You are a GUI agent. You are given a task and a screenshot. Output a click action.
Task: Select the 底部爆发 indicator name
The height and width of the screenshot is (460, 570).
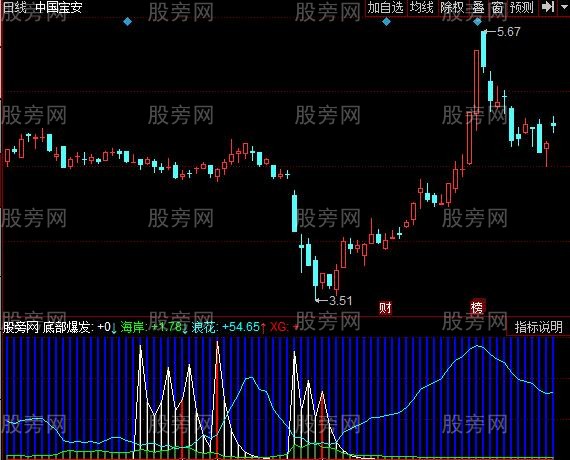pyautogui.click(x=66, y=327)
